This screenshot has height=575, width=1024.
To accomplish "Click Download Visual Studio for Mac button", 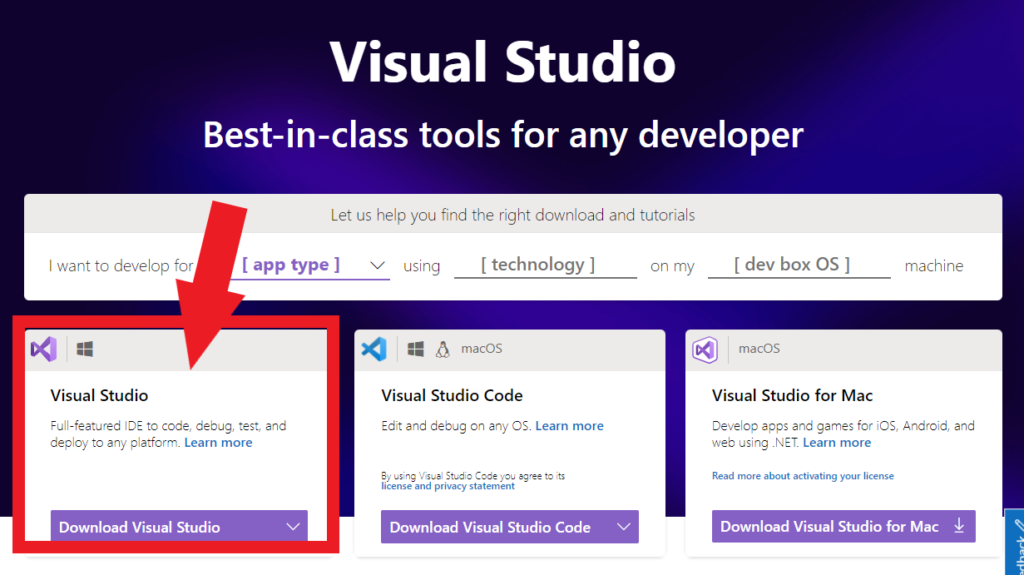I will pyautogui.click(x=829, y=526).
